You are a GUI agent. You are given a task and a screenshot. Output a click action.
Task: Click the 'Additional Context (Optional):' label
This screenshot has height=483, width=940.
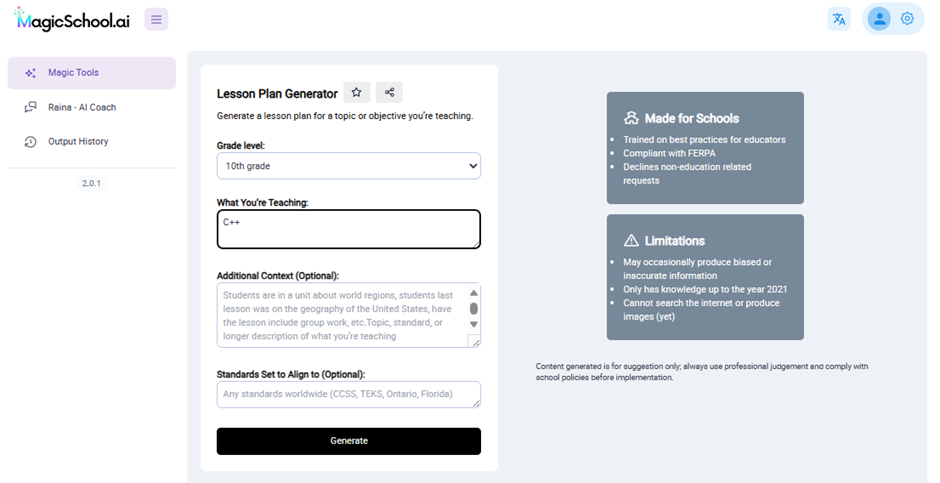[x=278, y=276]
